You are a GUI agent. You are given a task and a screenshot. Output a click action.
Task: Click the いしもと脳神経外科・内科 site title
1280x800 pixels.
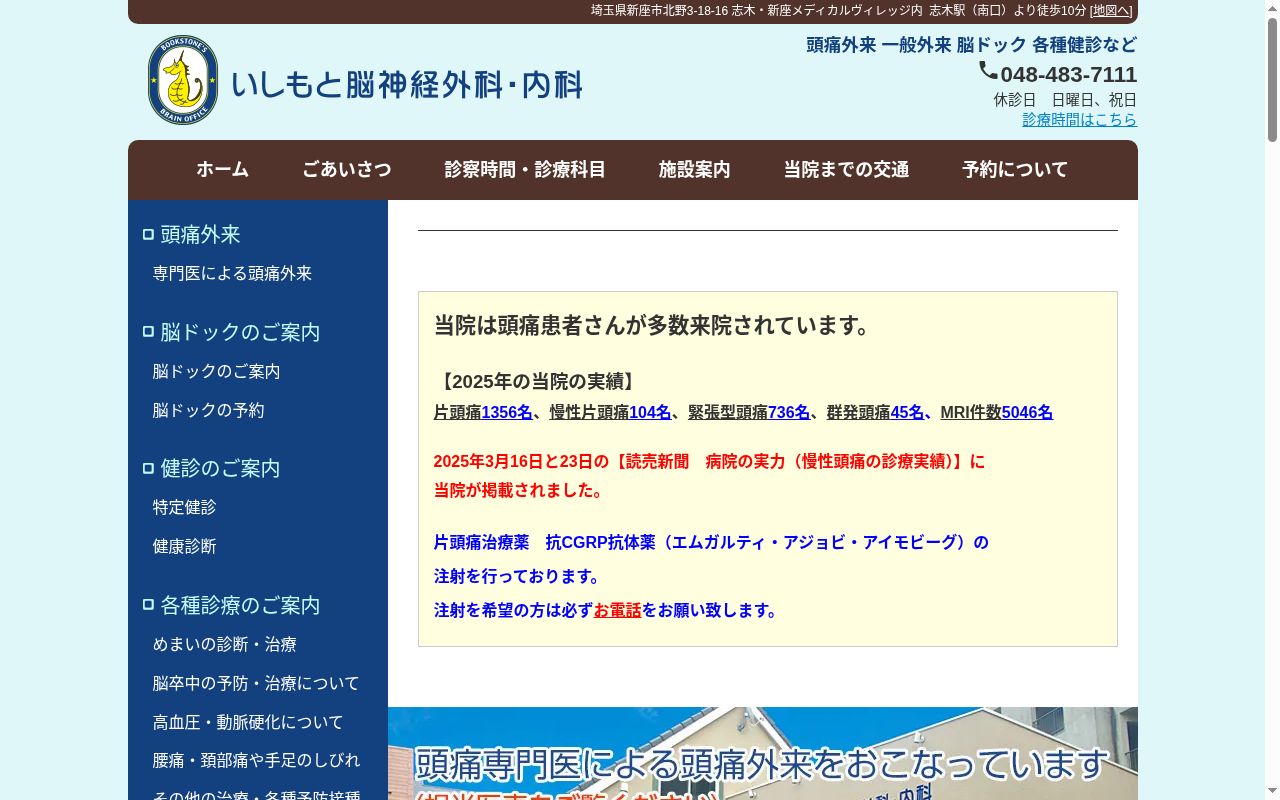click(x=407, y=85)
